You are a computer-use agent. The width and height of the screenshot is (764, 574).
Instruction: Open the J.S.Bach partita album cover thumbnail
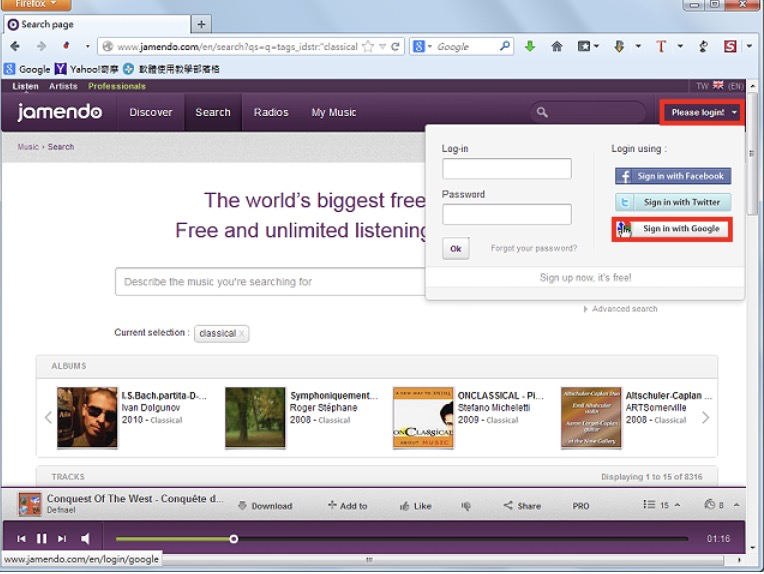(87, 418)
